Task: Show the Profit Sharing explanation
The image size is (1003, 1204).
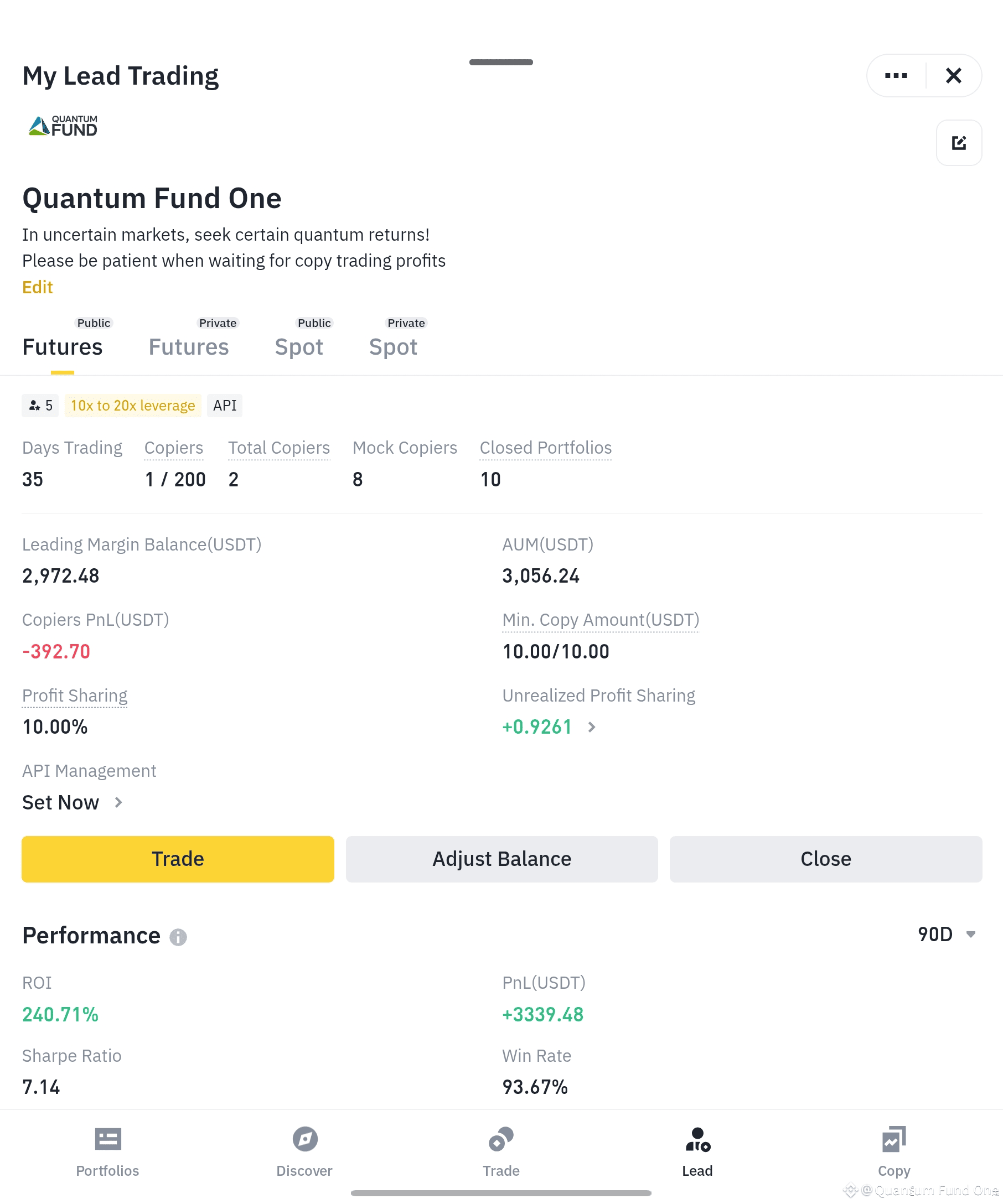Action: coord(75,696)
